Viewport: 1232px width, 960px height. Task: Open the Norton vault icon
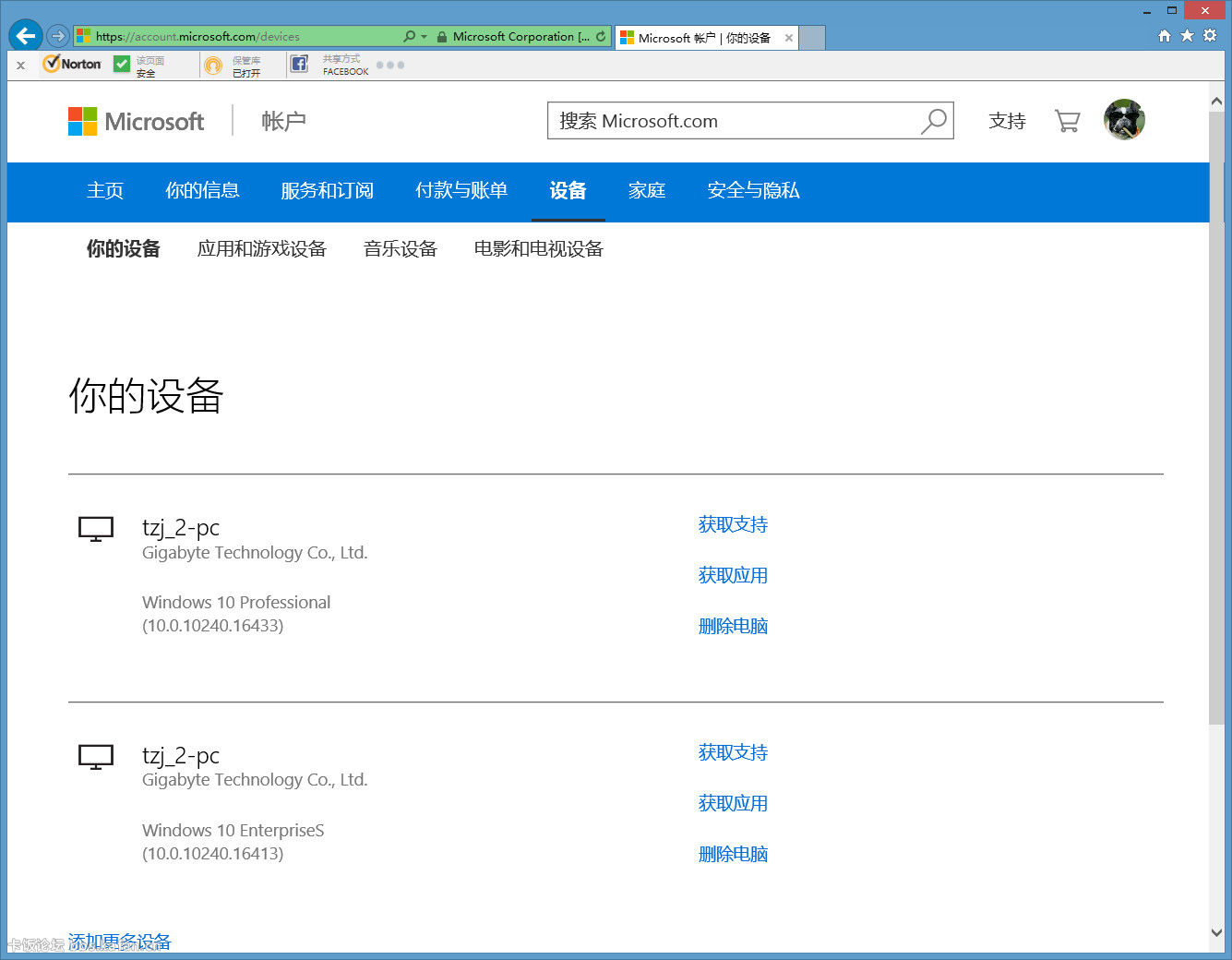click(213, 65)
